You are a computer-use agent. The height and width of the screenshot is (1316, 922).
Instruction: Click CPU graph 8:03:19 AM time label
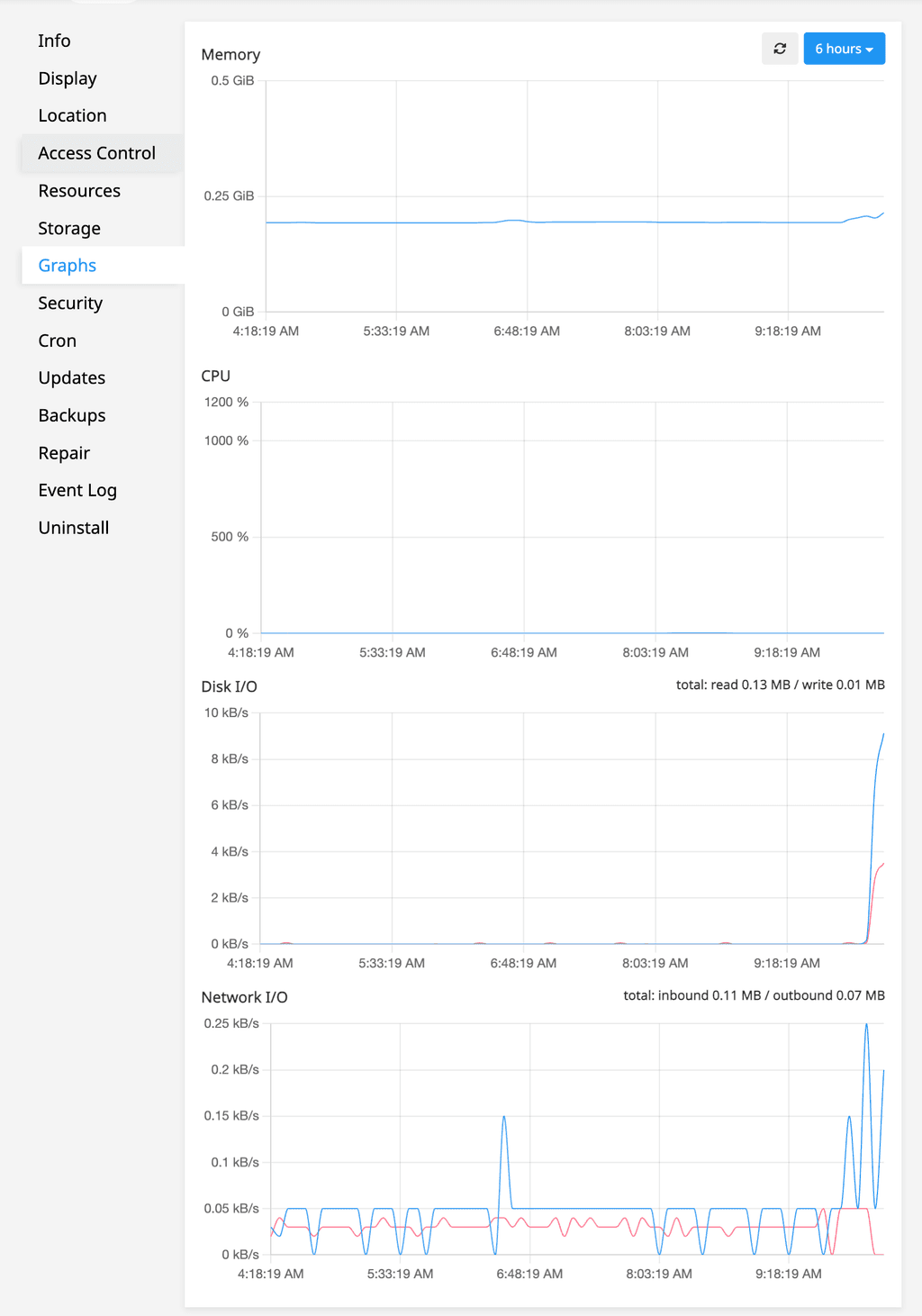tap(655, 653)
